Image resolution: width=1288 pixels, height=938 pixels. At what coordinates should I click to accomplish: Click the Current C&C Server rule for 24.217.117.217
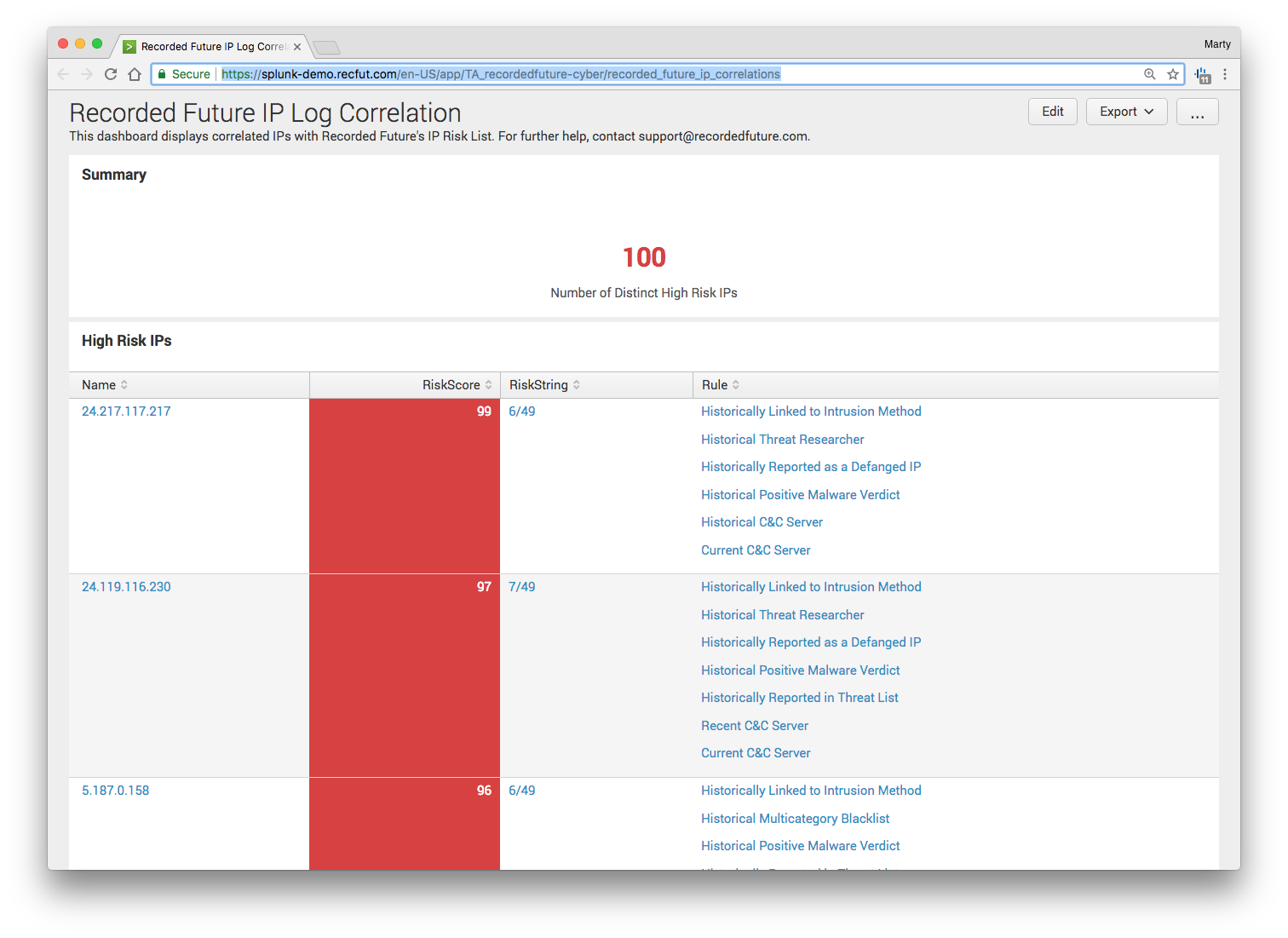pos(756,550)
